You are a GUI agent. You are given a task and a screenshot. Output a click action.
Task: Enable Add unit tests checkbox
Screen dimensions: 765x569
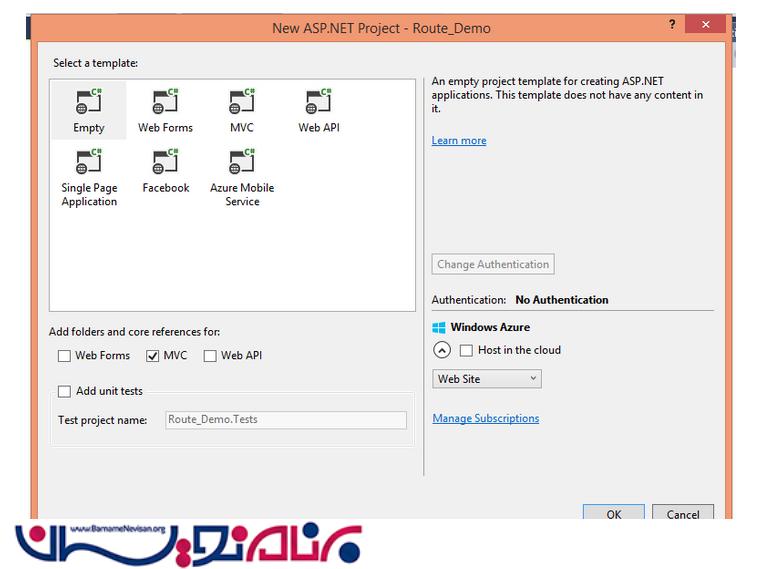[x=65, y=392]
